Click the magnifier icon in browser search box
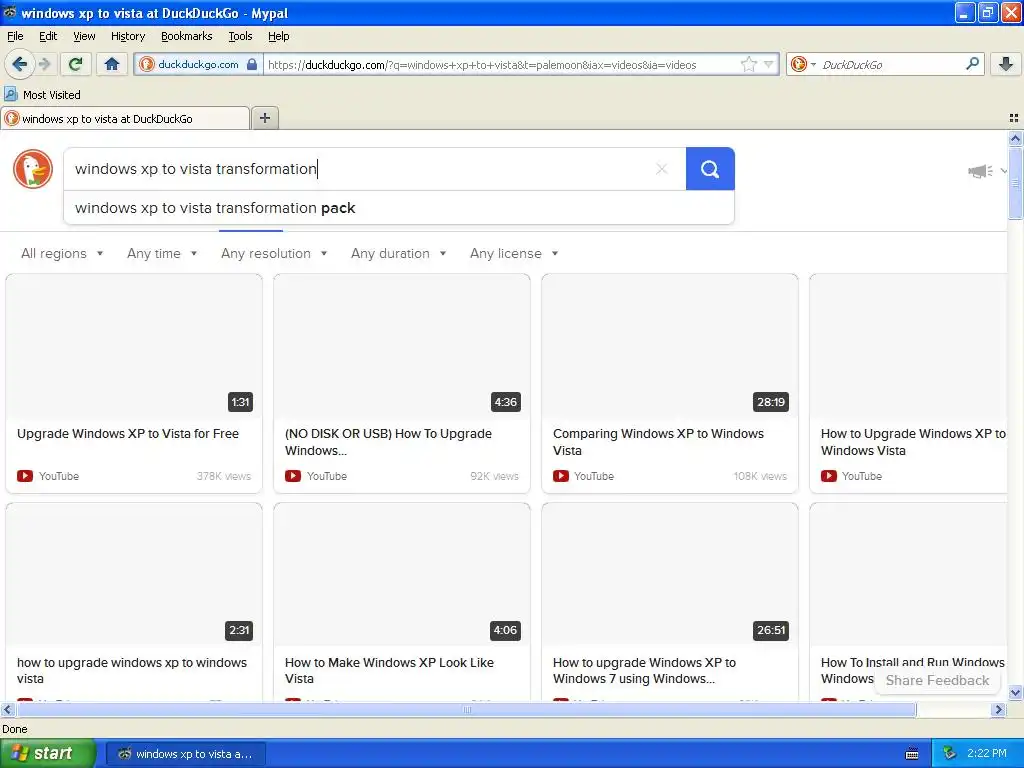This screenshot has width=1024, height=768. pos(972,64)
